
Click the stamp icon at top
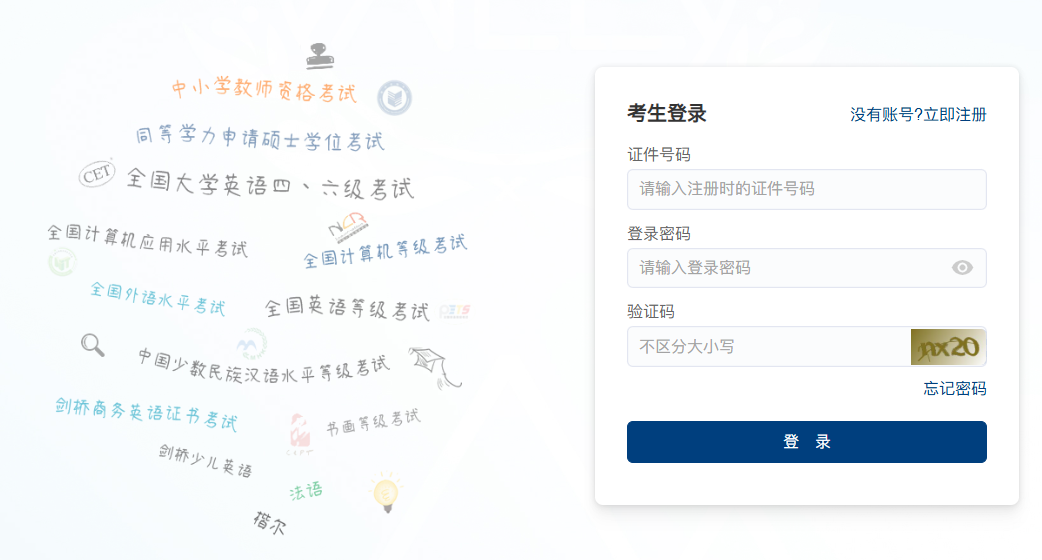(x=320, y=56)
